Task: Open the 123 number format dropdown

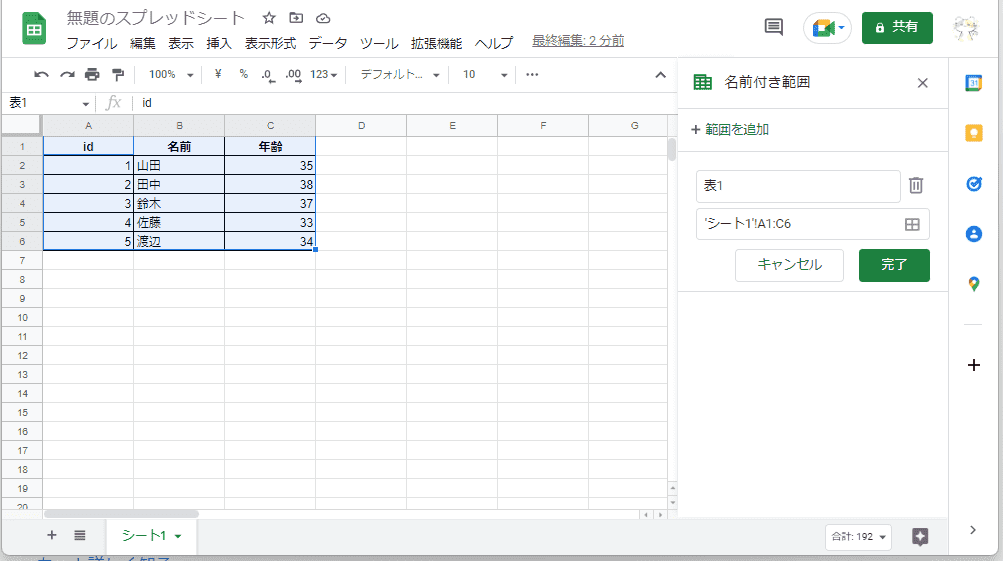Action: click(324, 75)
